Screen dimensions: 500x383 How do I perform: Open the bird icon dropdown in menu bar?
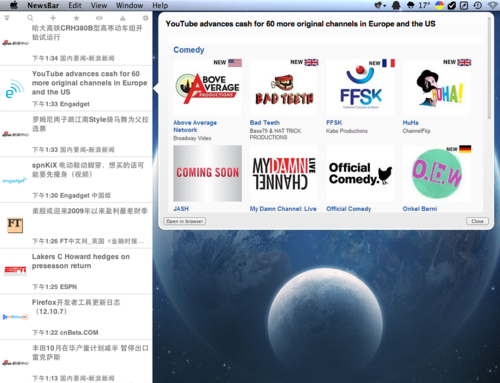tap(380, 5)
